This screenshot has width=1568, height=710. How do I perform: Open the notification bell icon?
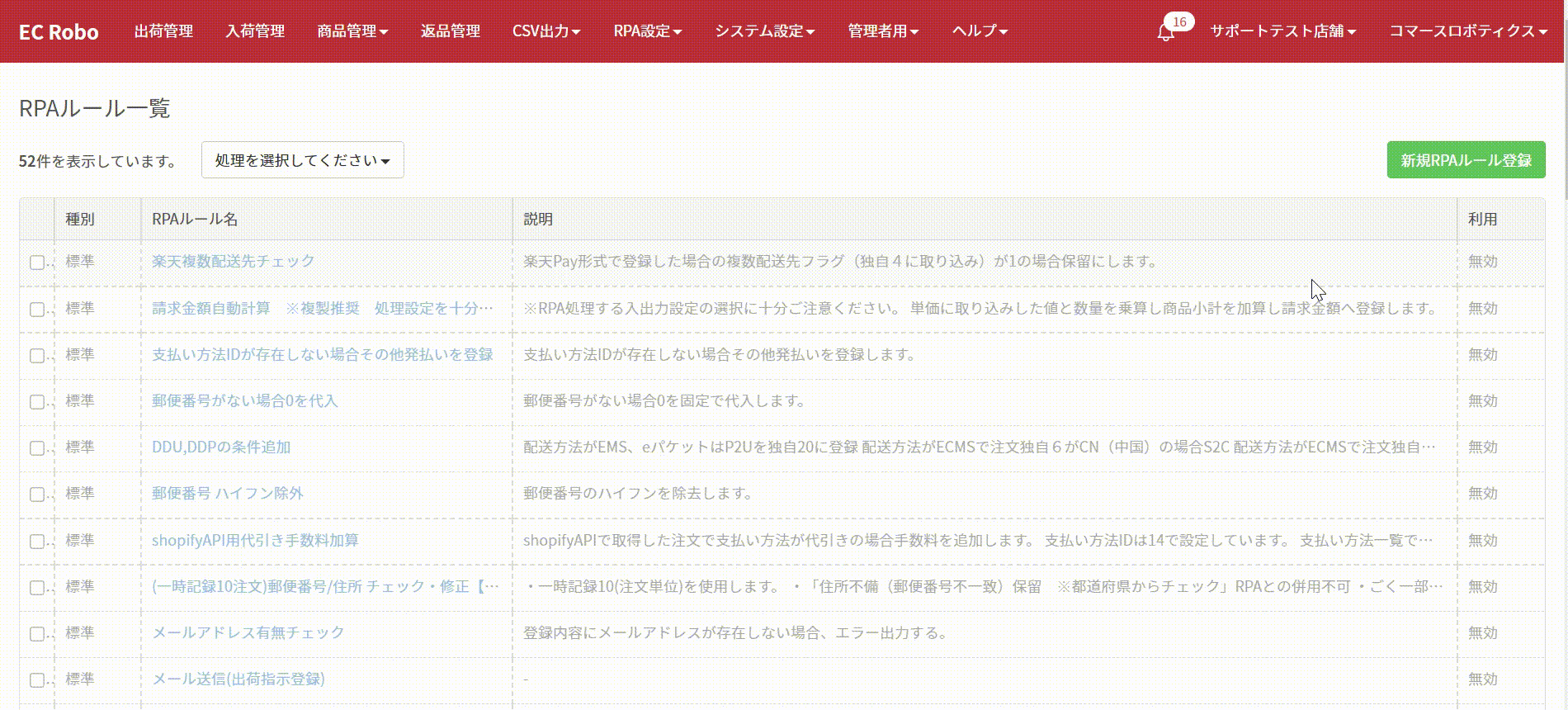1165,33
